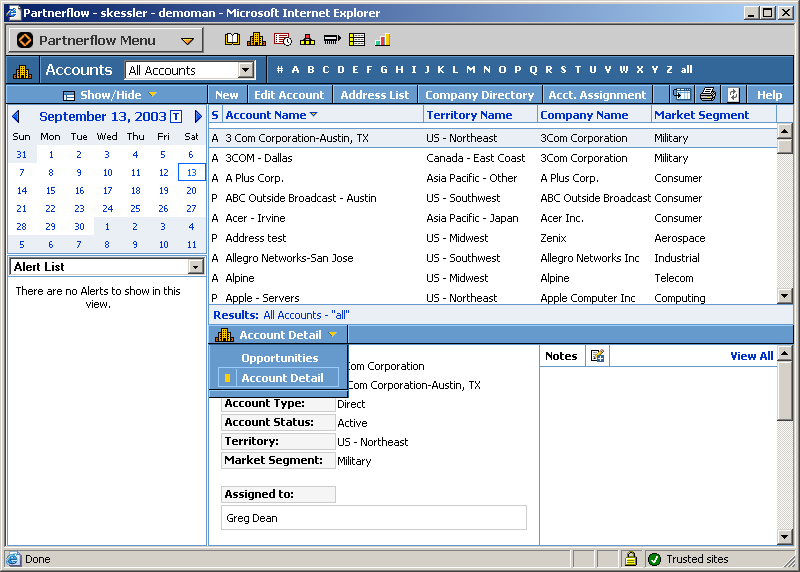Click the Edit Account button
This screenshot has width=800, height=572.
click(289, 95)
